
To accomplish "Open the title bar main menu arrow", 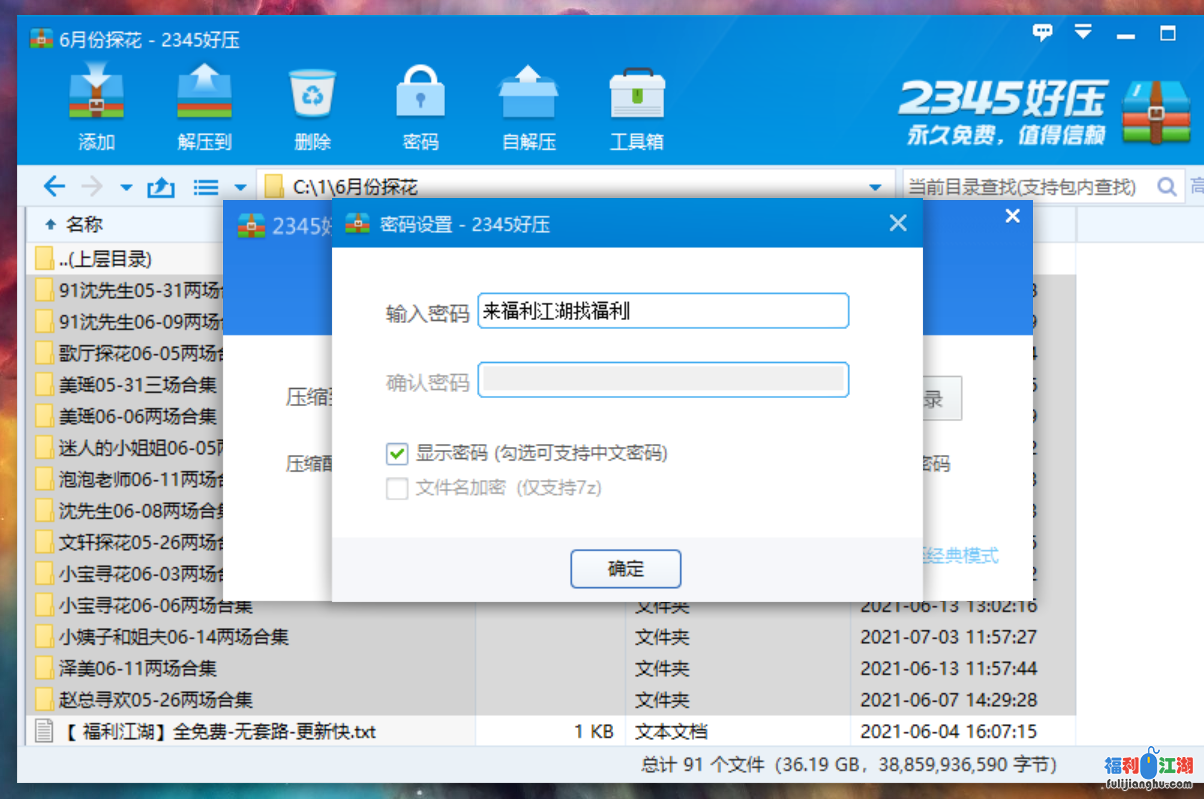I will pos(1083,33).
